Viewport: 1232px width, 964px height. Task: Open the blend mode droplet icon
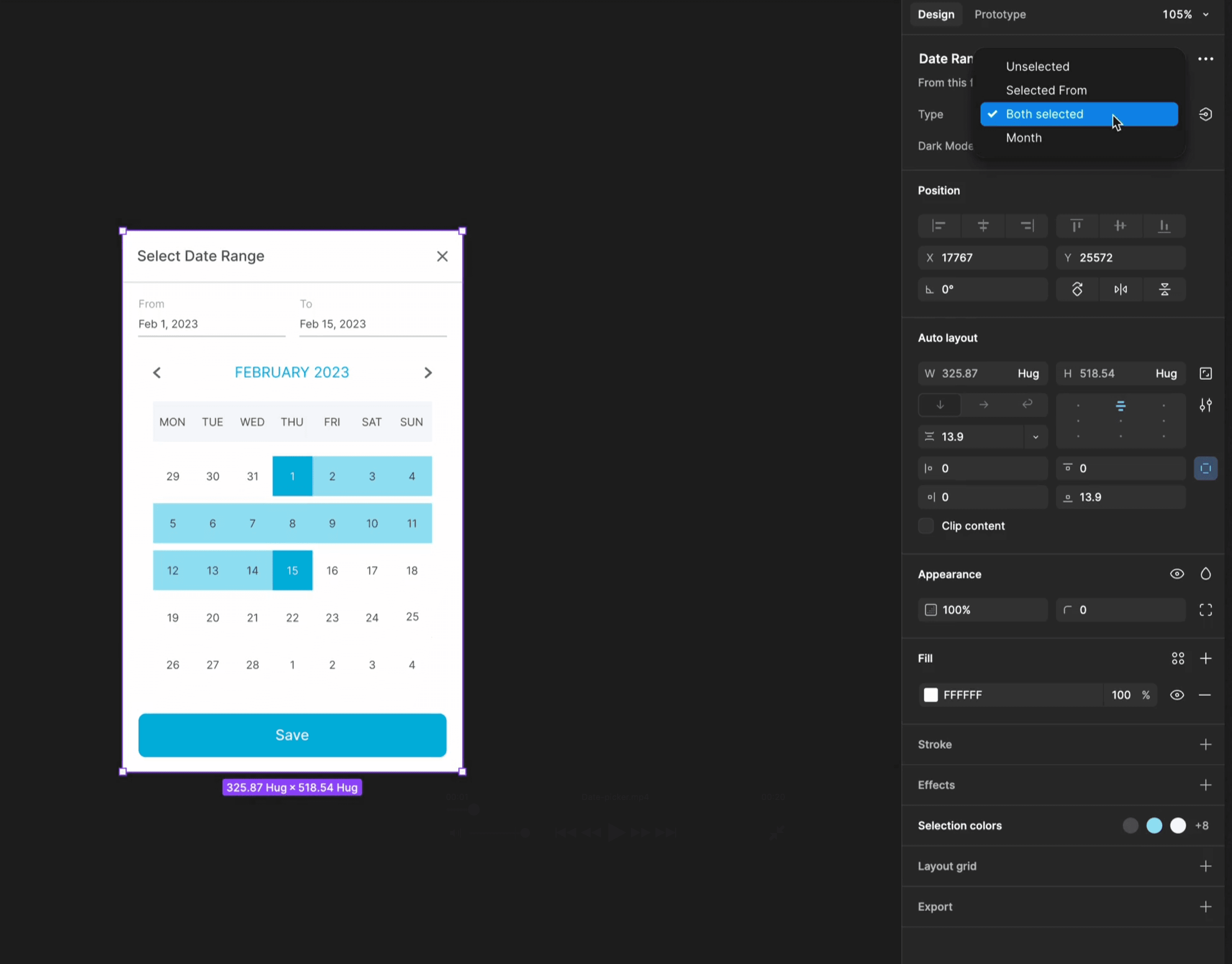(1206, 574)
